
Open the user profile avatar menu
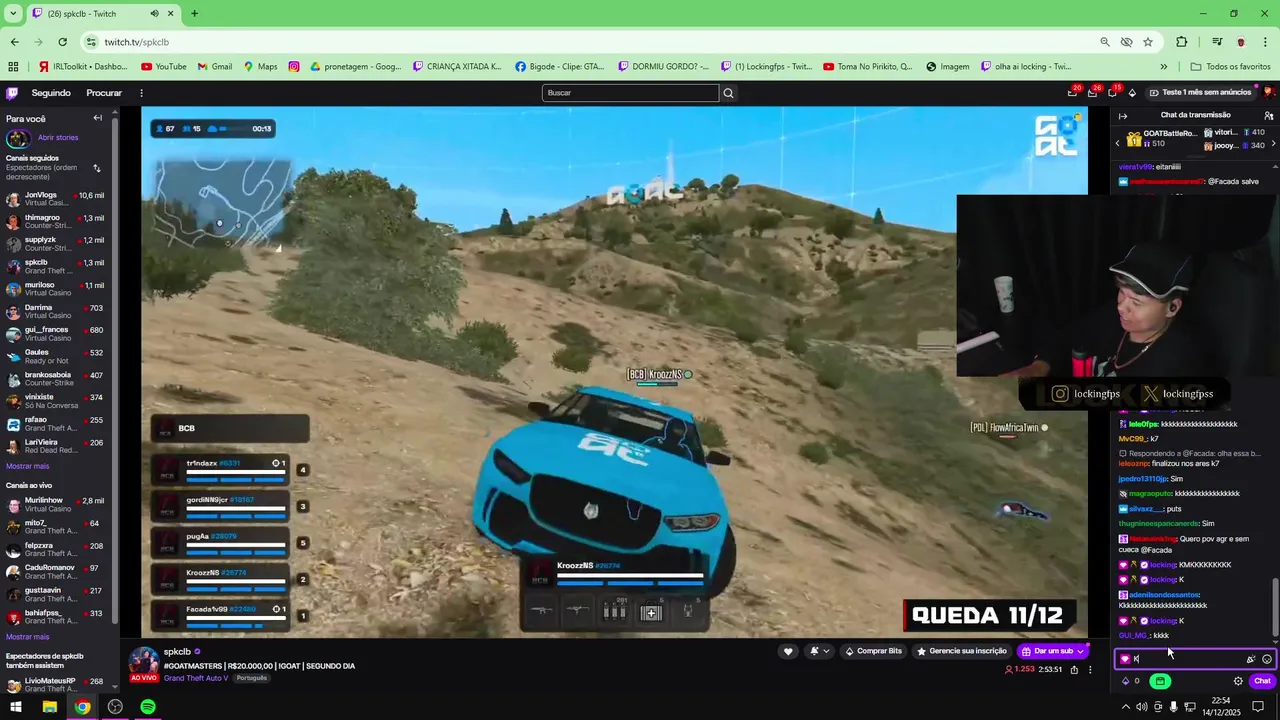pos(1268,92)
